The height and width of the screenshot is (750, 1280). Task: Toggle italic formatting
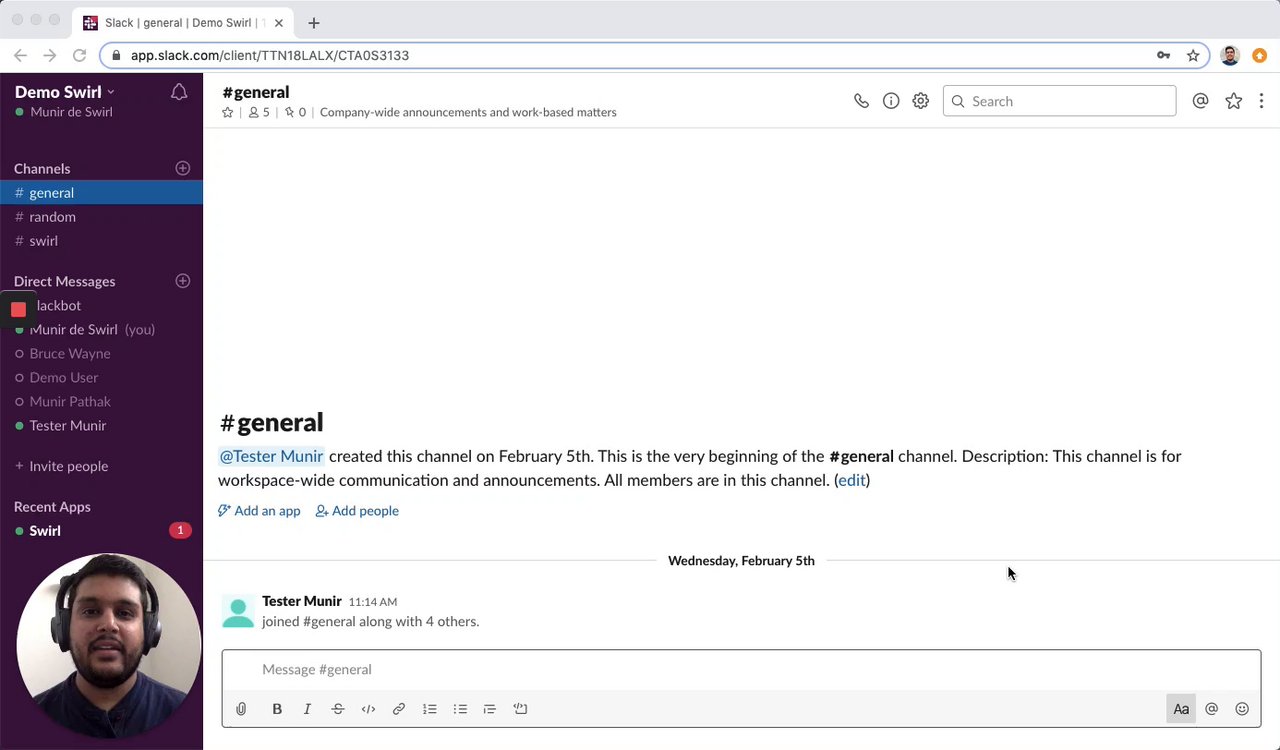(x=307, y=709)
